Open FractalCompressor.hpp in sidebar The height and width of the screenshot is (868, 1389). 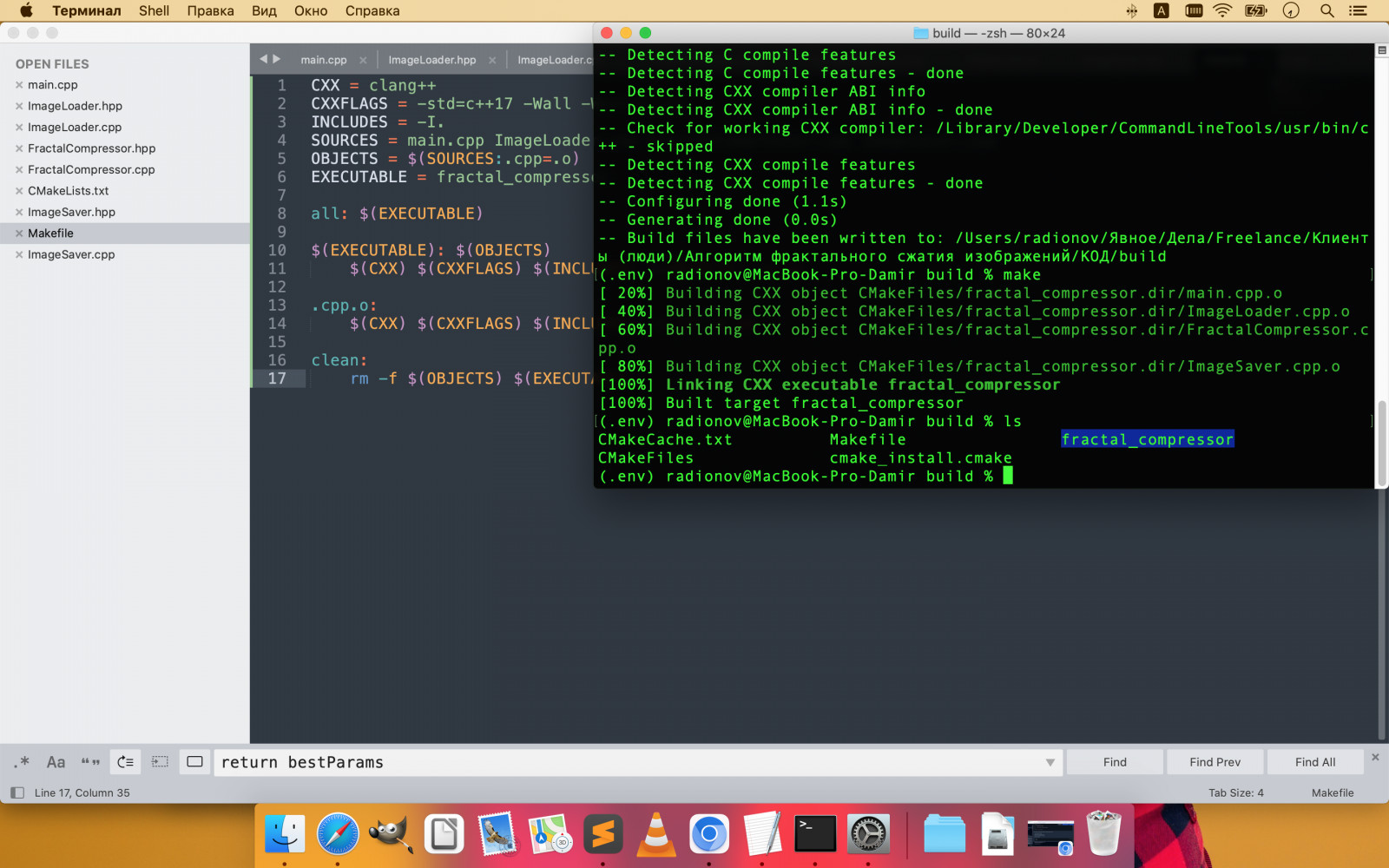pos(91,148)
